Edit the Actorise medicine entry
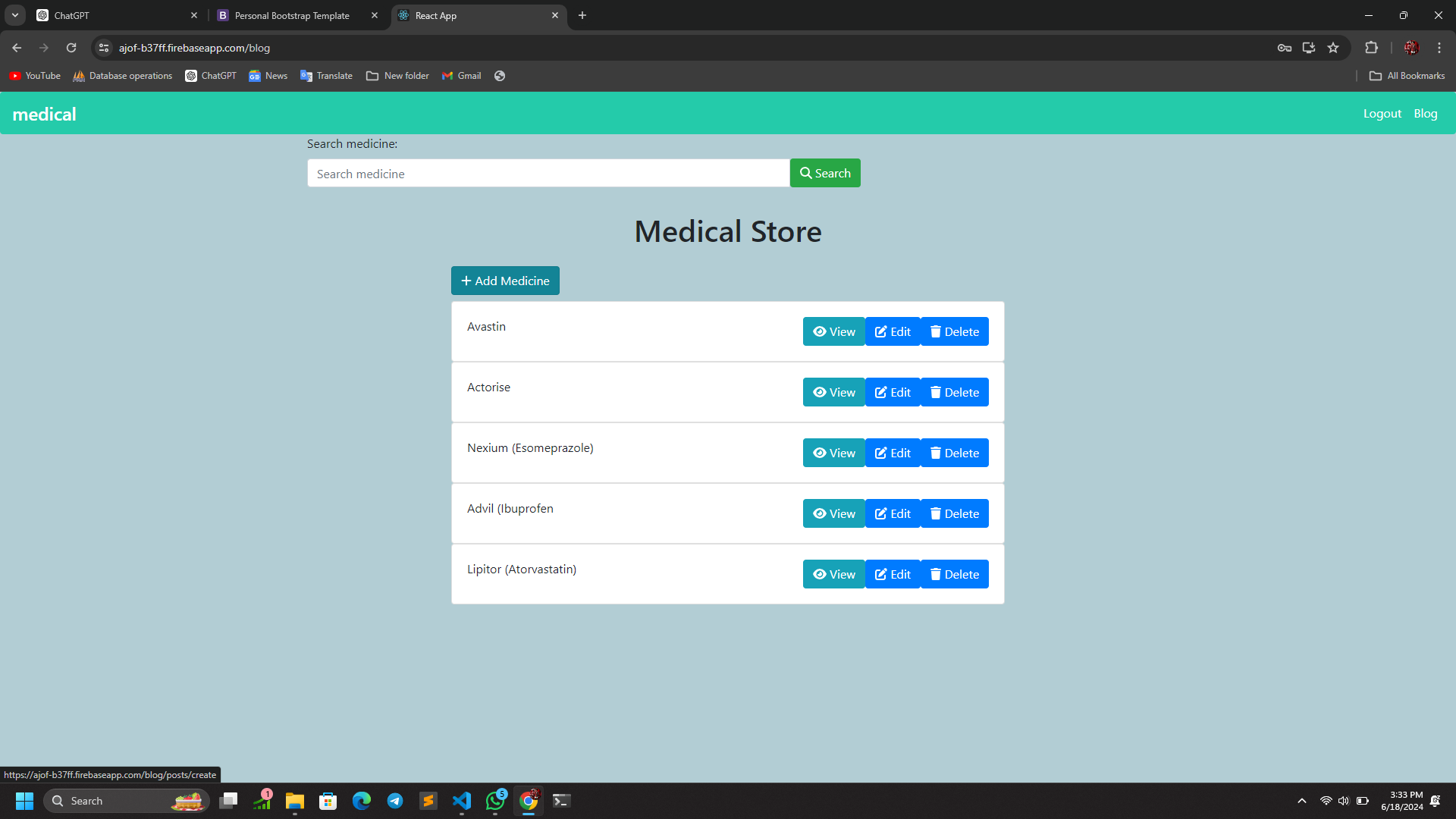Screen dimensions: 1456x819 pos(893,392)
